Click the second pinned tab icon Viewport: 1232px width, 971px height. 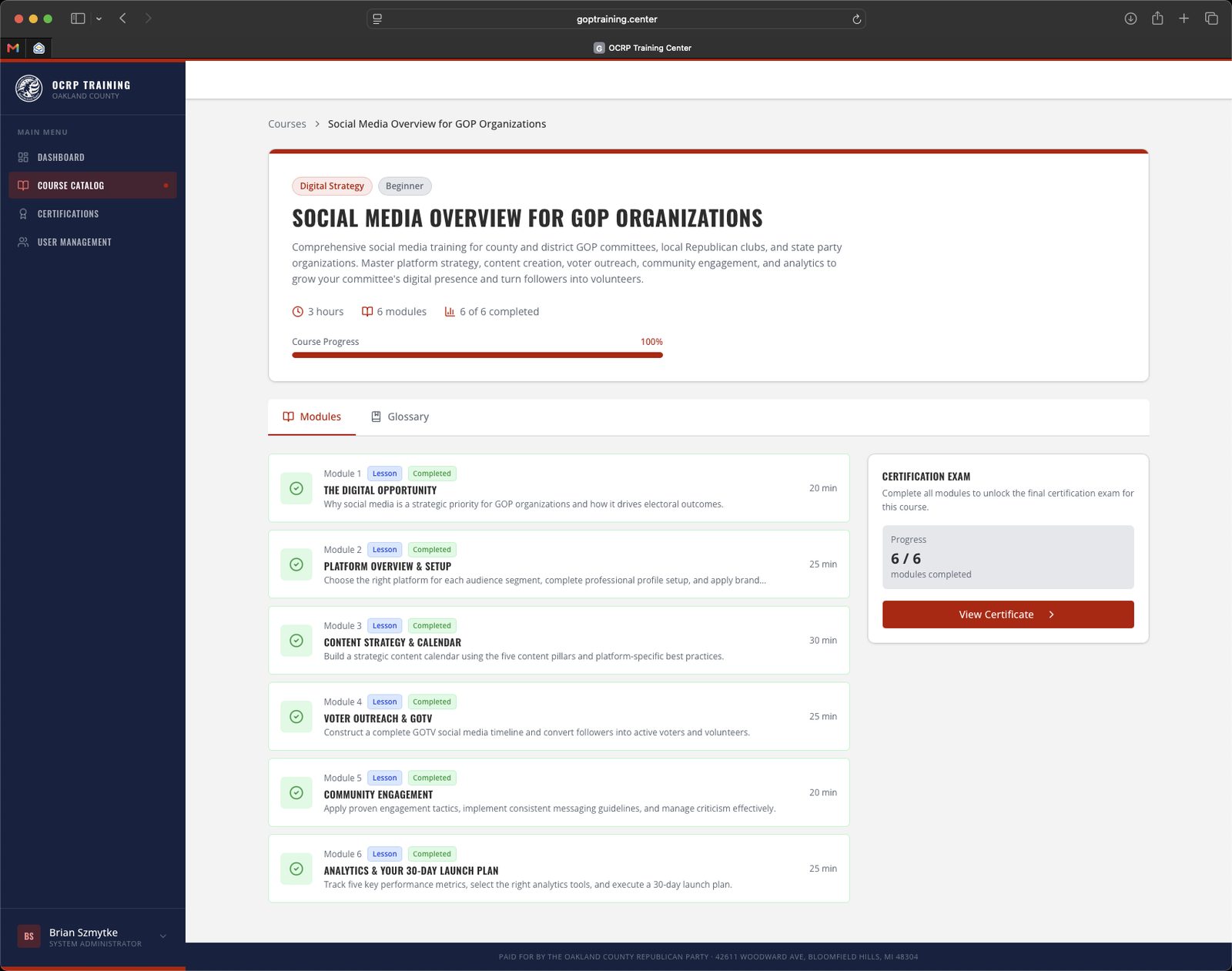pos(38,48)
